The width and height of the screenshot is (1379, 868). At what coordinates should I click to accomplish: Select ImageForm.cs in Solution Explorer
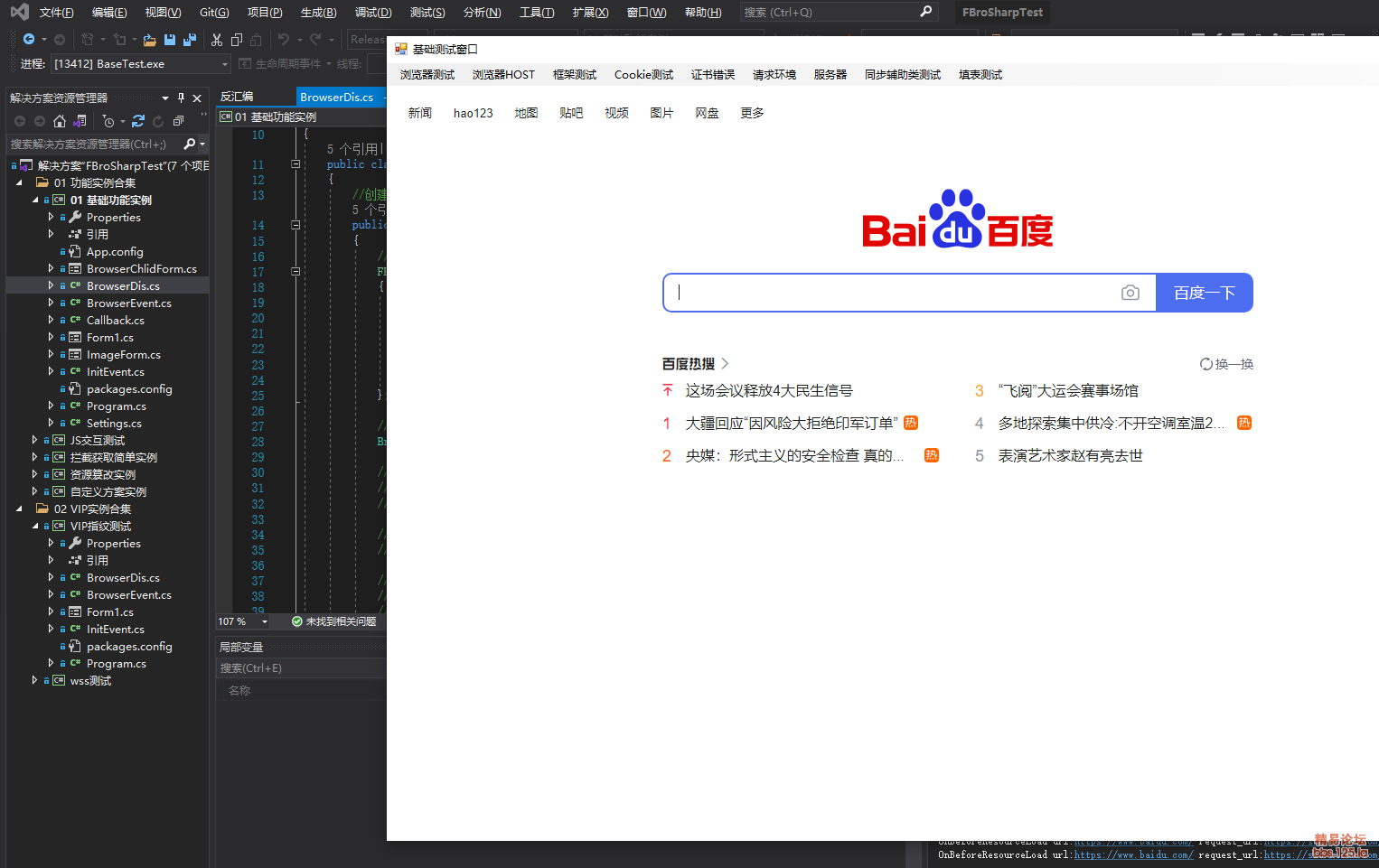[124, 354]
